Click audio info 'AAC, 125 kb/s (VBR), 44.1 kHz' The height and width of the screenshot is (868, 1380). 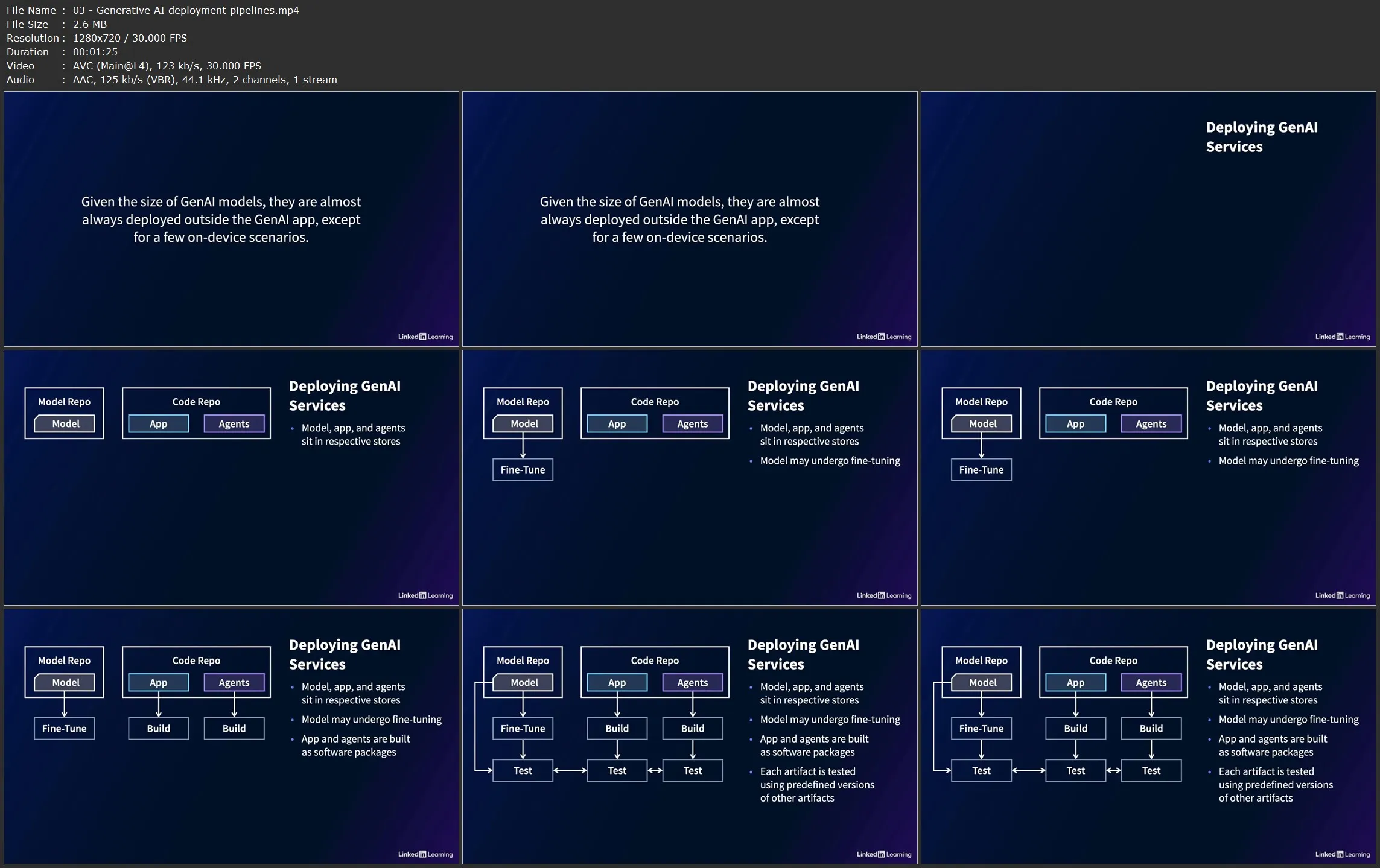[x=149, y=80]
